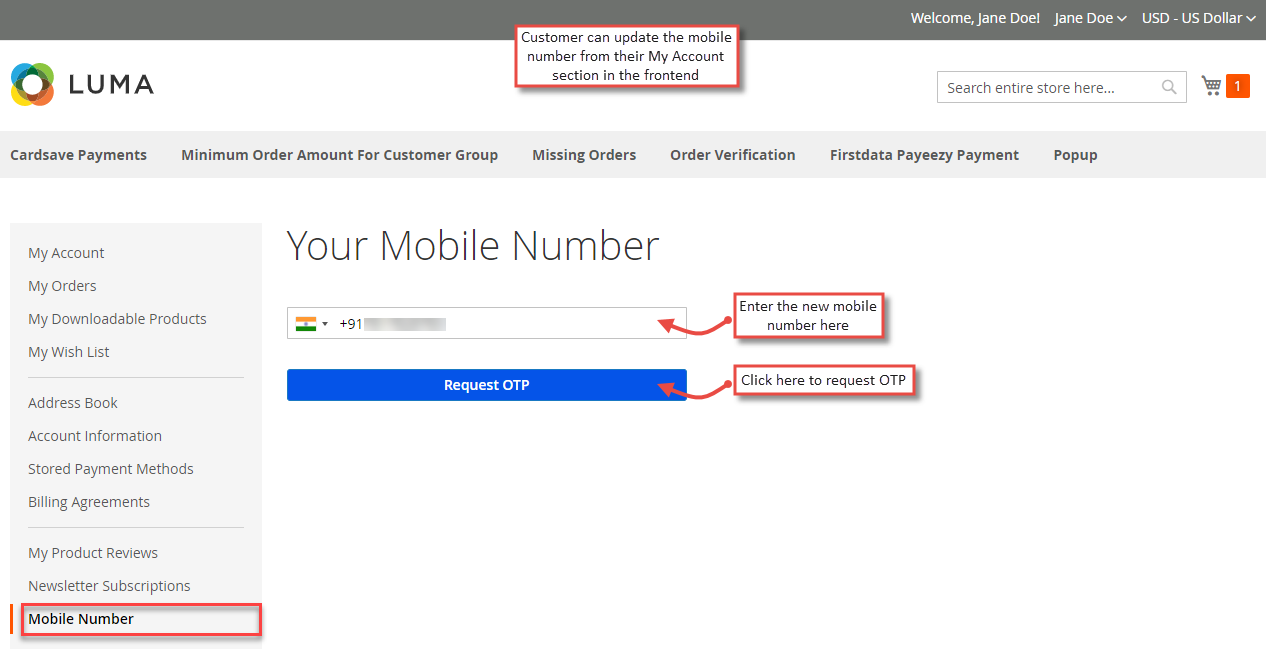
Task: Switch to the Cardsave Payments menu
Action: pyautogui.click(x=78, y=154)
